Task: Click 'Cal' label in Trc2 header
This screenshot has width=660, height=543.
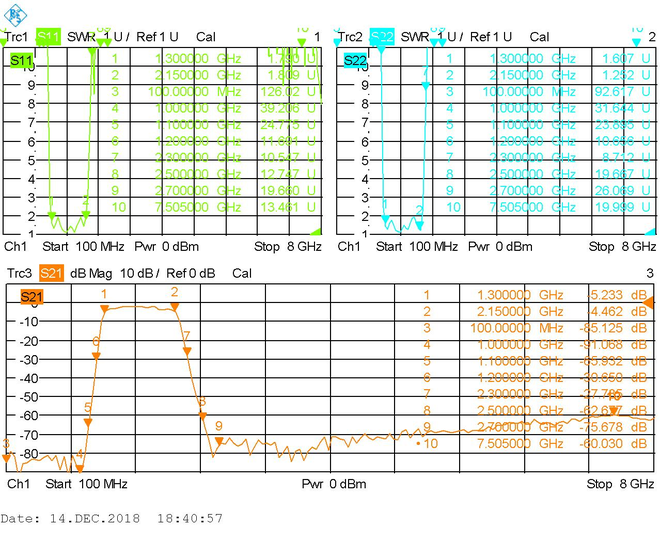Action: (540, 37)
